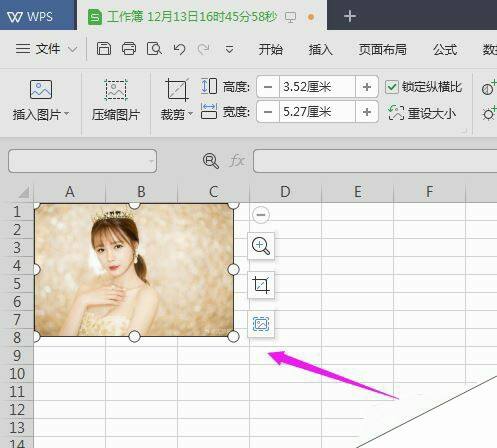Click the Print icon

(x=129, y=49)
